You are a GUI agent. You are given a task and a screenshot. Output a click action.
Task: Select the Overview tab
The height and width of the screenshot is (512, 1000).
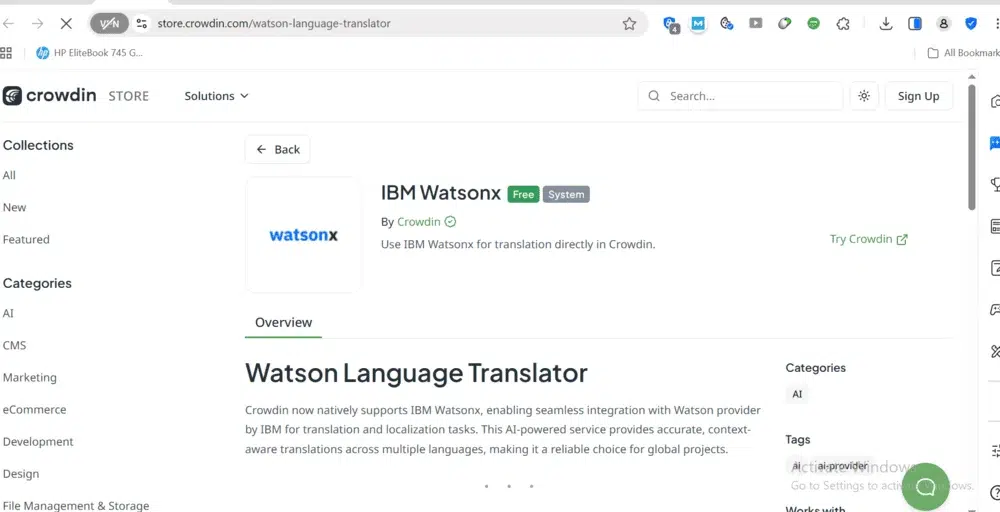tap(283, 323)
